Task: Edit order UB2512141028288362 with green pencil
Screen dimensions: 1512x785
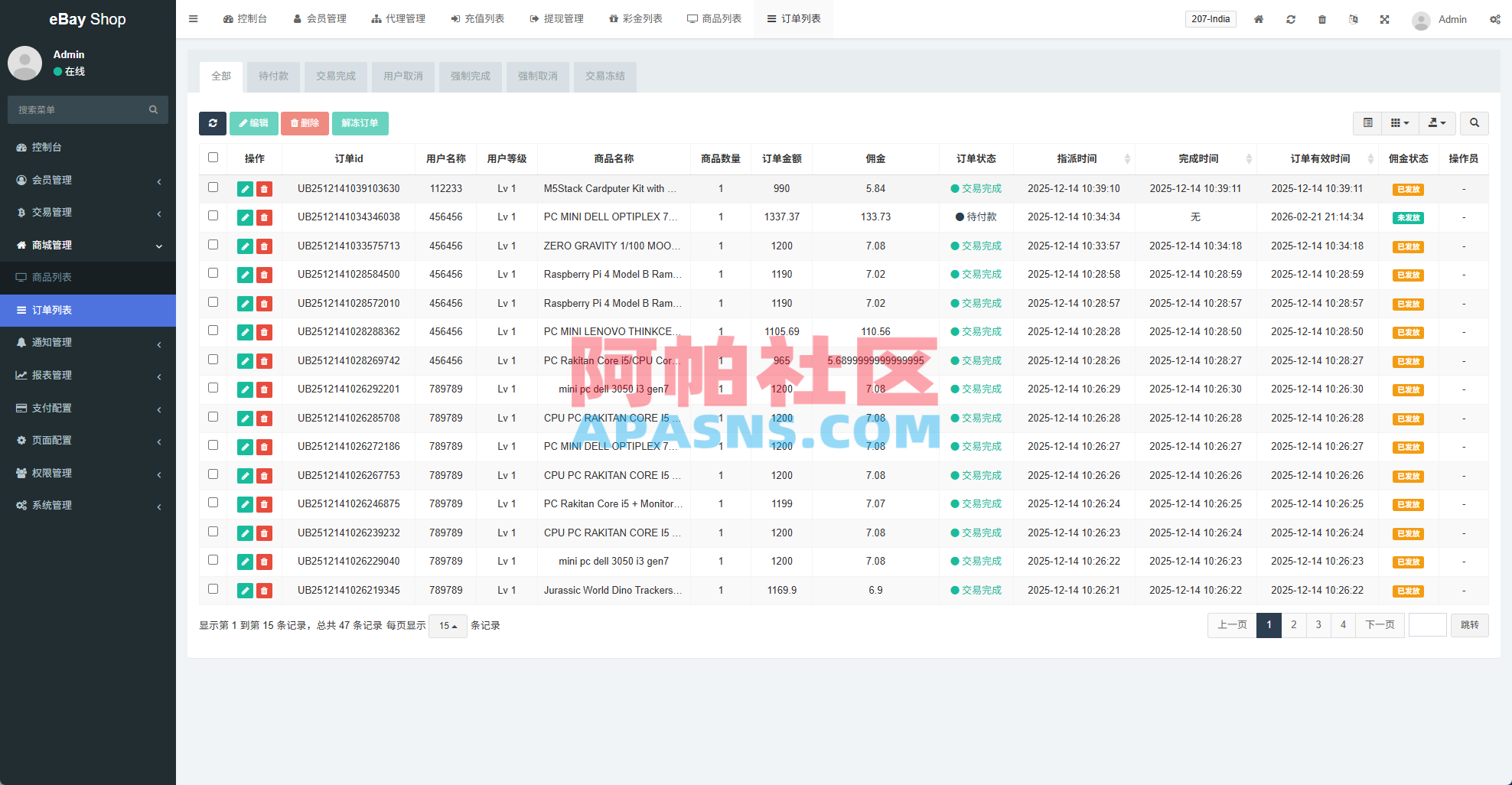Action: point(245,332)
